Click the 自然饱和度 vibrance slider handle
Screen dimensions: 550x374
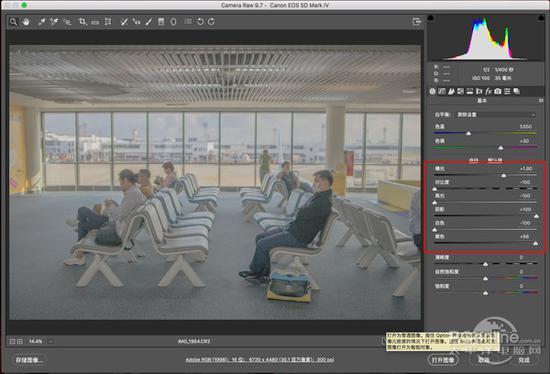coord(485,278)
